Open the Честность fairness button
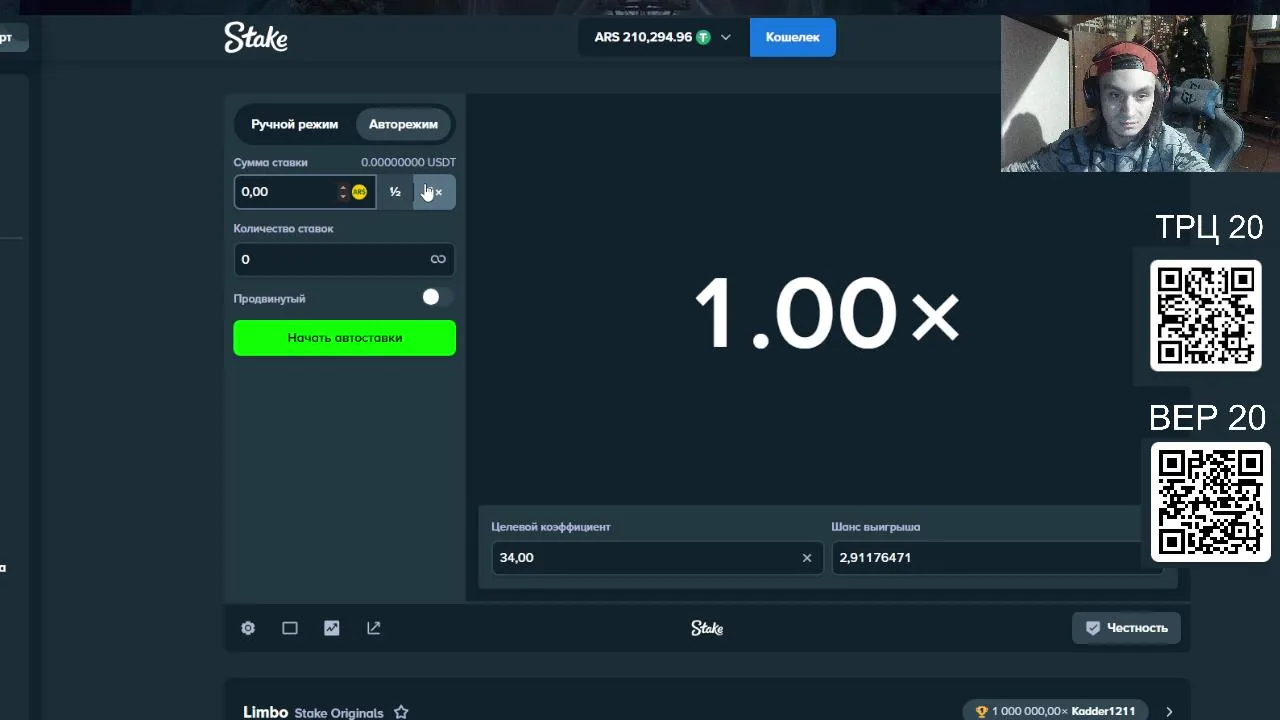The width and height of the screenshot is (1280, 720). point(1126,628)
